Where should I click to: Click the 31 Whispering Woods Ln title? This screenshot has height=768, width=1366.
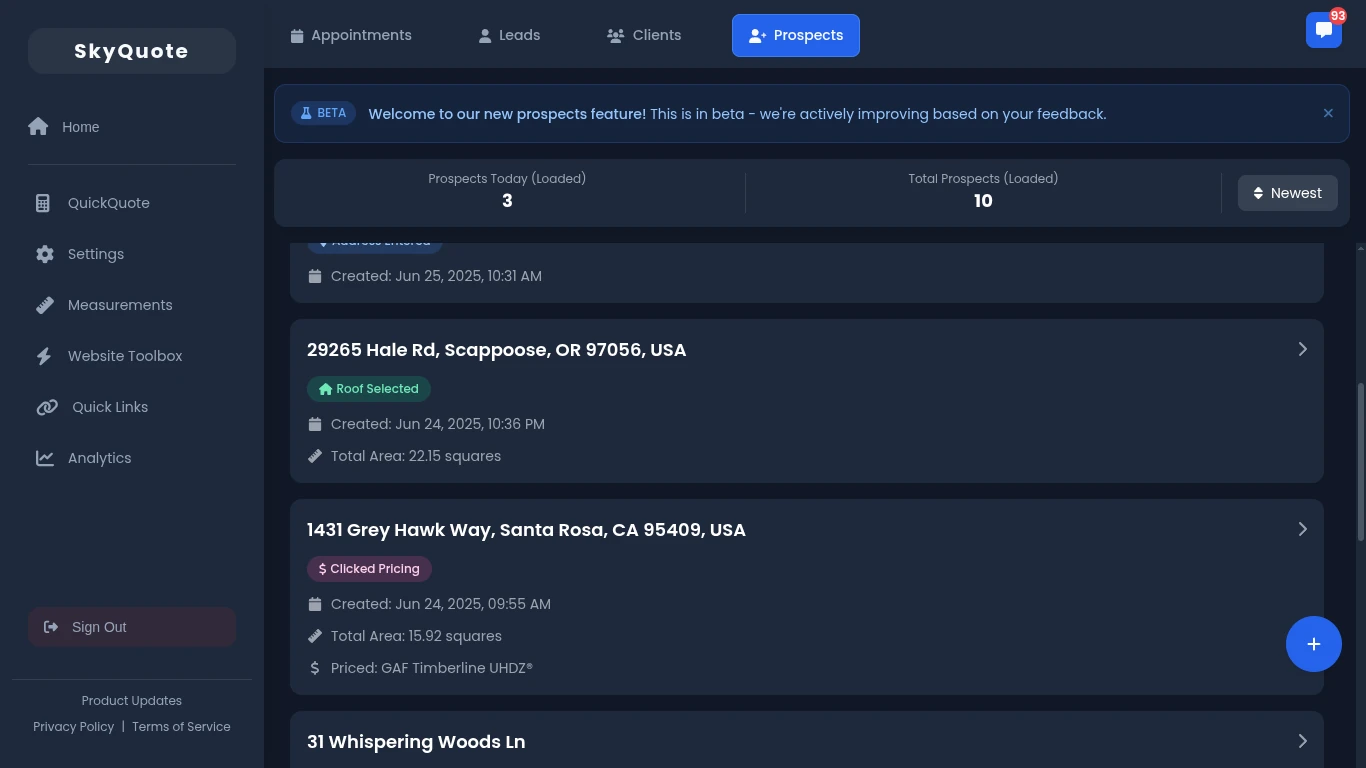pos(416,742)
